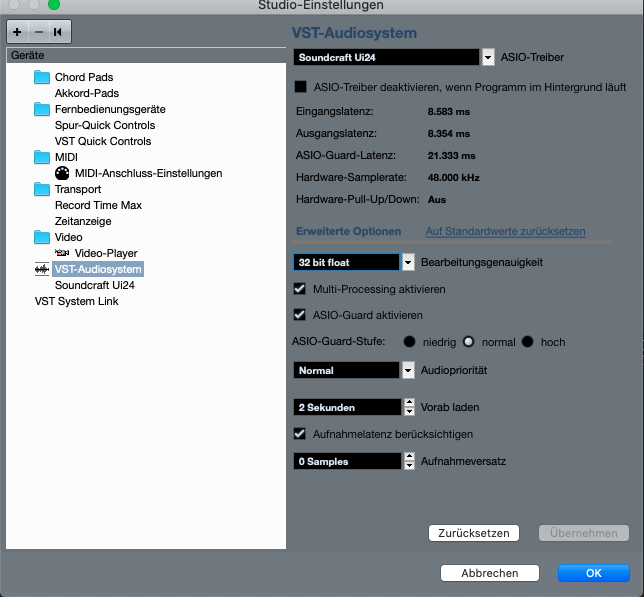This screenshot has width=644, height=597.
Task: Toggle Aufnahmelatenz berücksichtigen checkbox
Action: point(300,434)
